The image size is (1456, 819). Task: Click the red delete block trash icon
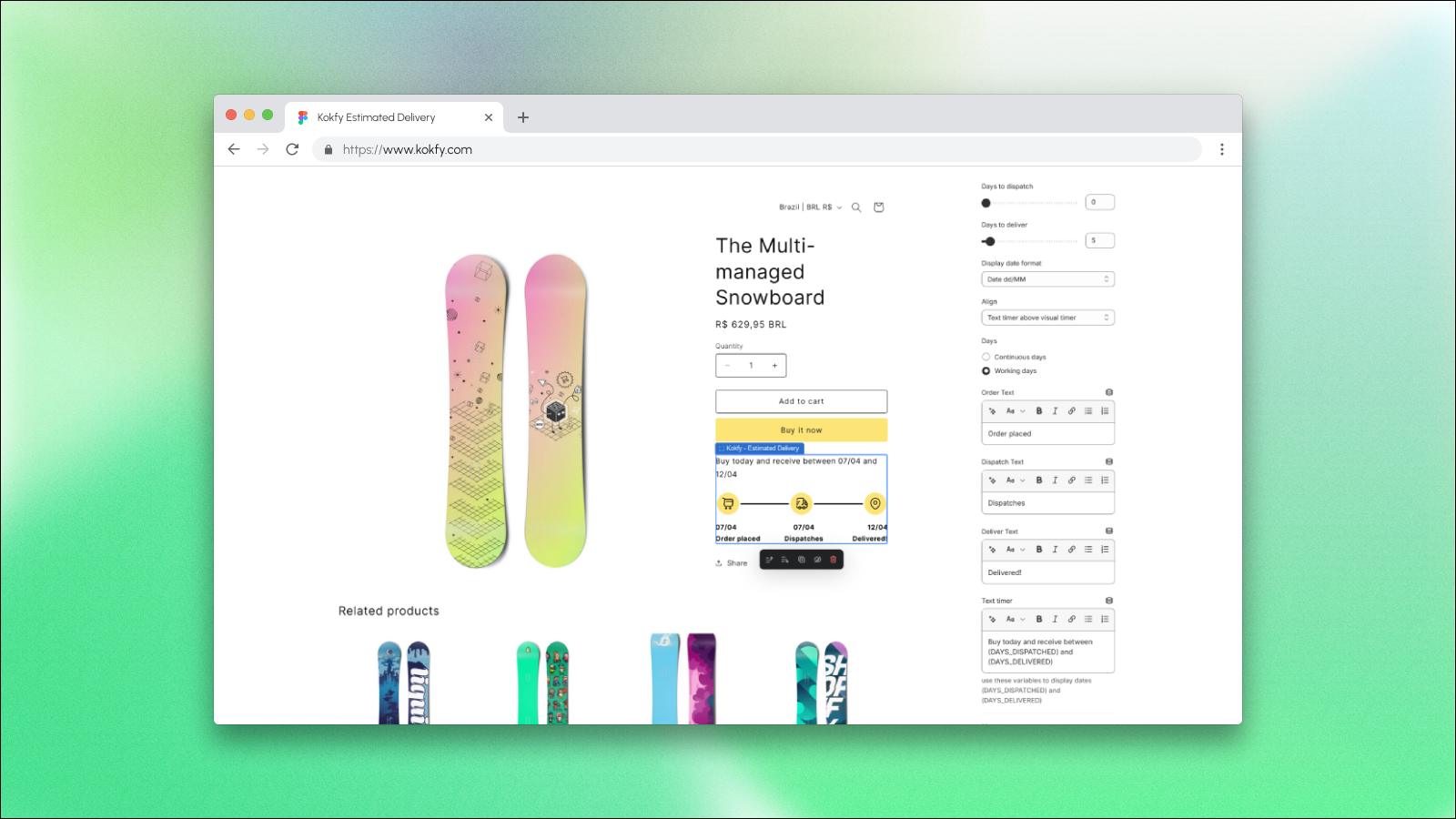click(x=834, y=560)
